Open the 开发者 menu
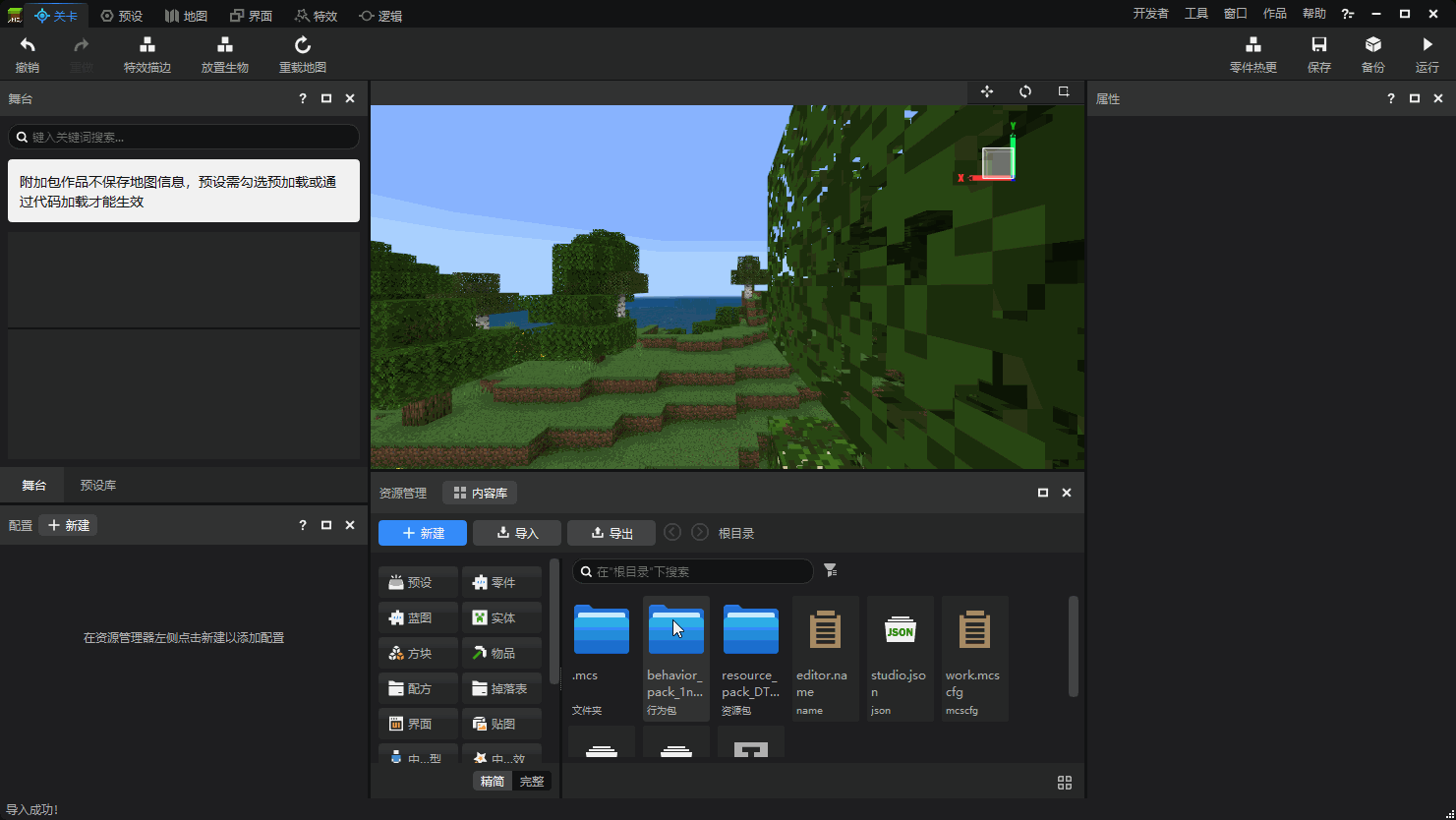This screenshot has height=820, width=1456. [1150, 14]
